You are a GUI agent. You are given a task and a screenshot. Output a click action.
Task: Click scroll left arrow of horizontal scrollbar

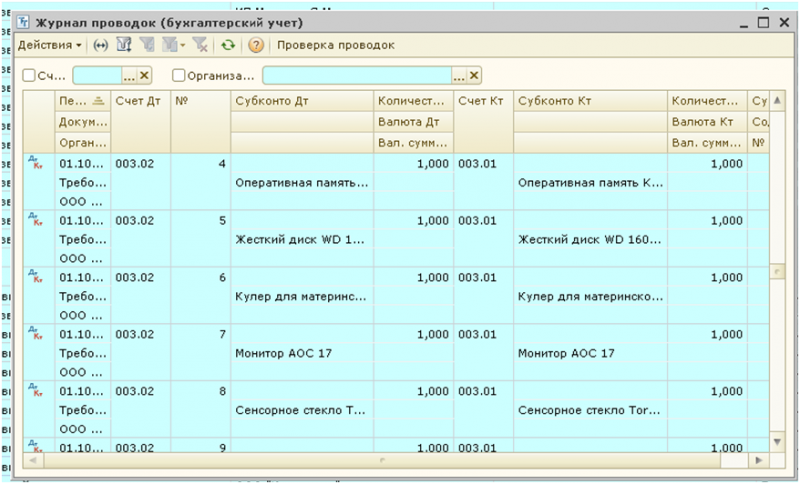point(33,461)
